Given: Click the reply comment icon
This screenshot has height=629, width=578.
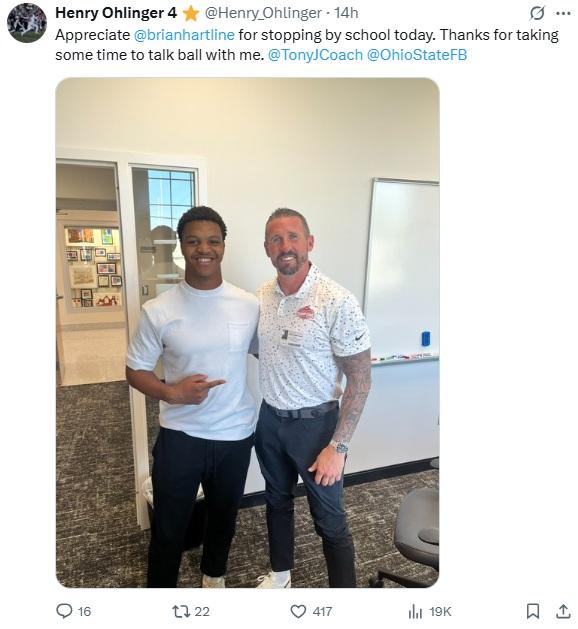Looking at the screenshot, I should 64,611.
